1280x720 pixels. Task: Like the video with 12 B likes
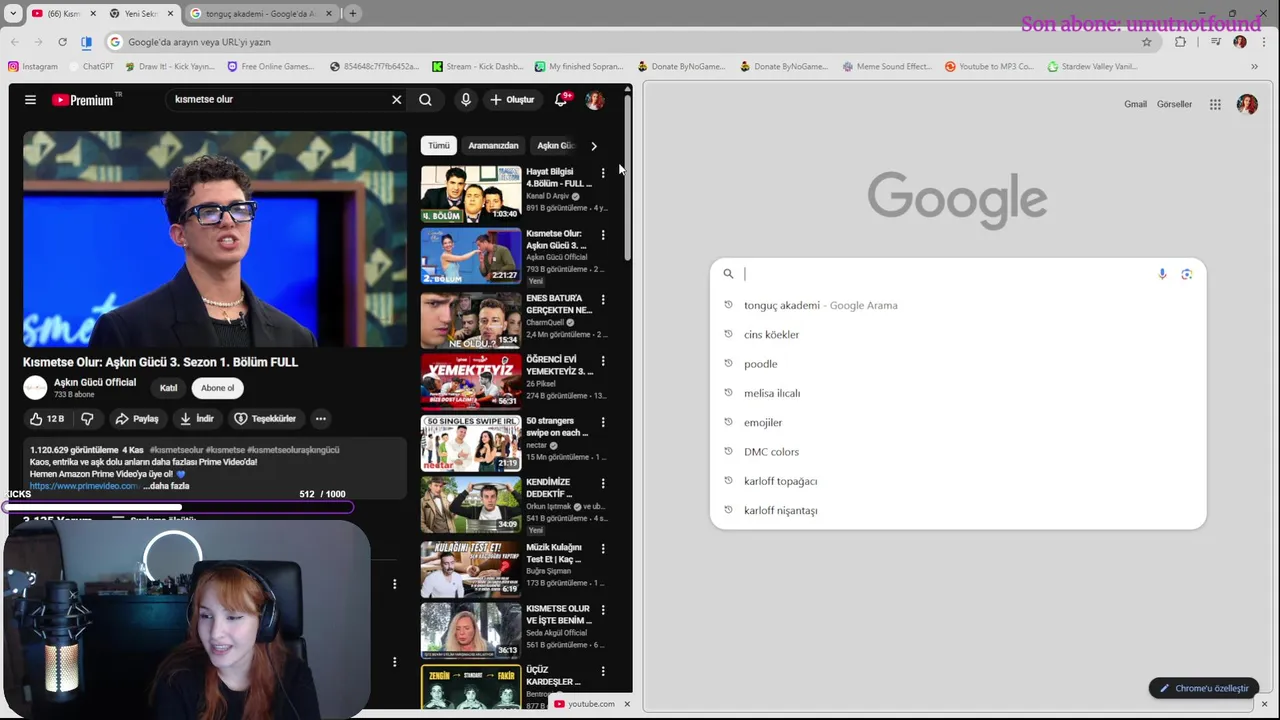coord(46,419)
